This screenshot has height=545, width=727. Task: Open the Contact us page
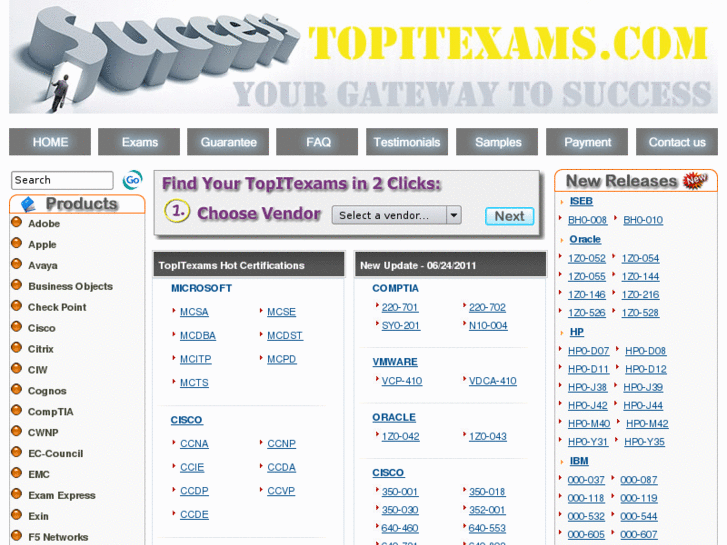tap(677, 142)
